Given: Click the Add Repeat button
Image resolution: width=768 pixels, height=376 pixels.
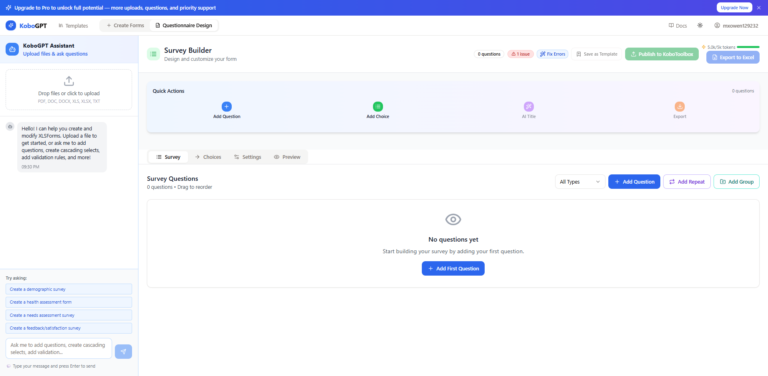Looking at the screenshot, I should [687, 182].
